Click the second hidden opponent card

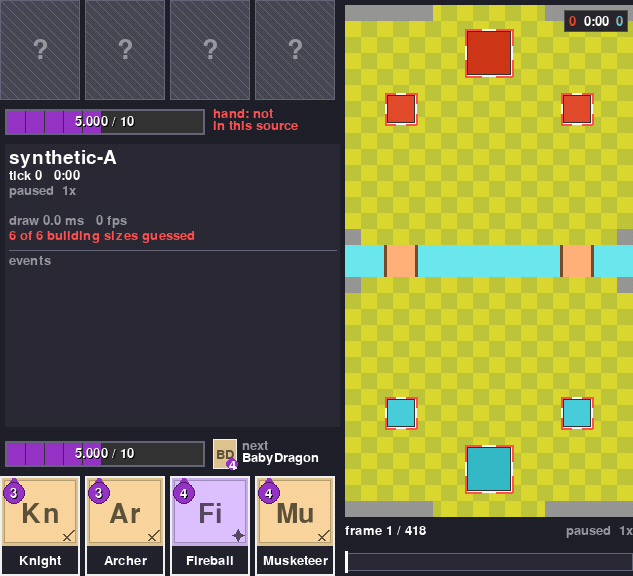pos(125,50)
